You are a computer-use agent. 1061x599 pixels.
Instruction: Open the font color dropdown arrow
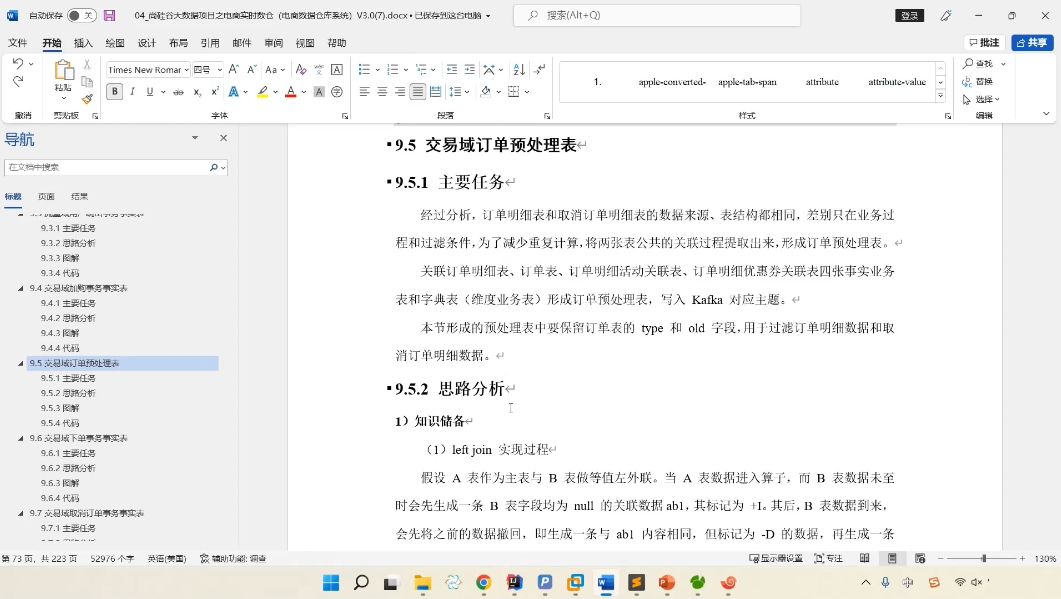click(x=304, y=92)
